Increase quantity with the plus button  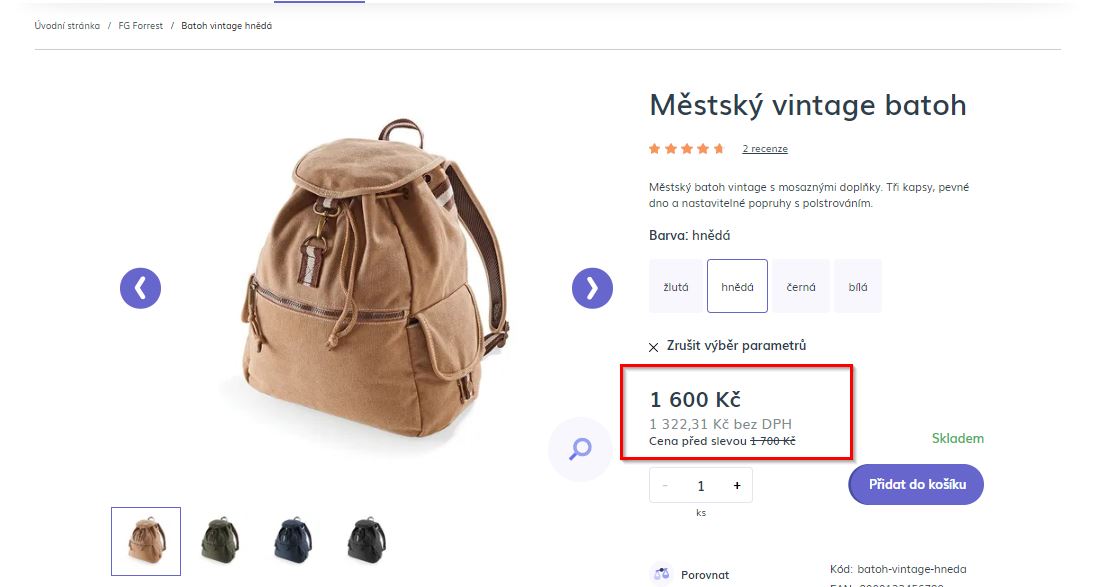coord(737,486)
